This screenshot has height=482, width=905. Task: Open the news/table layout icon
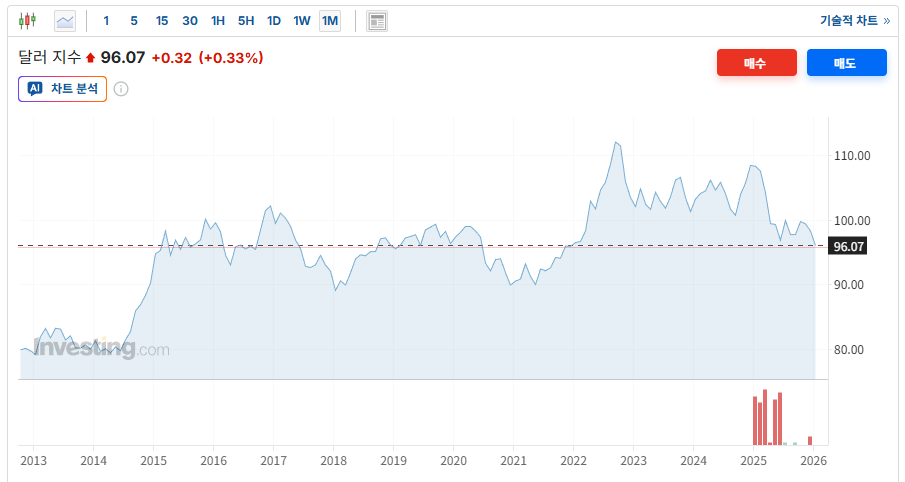pyautogui.click(x=377, y=21)
